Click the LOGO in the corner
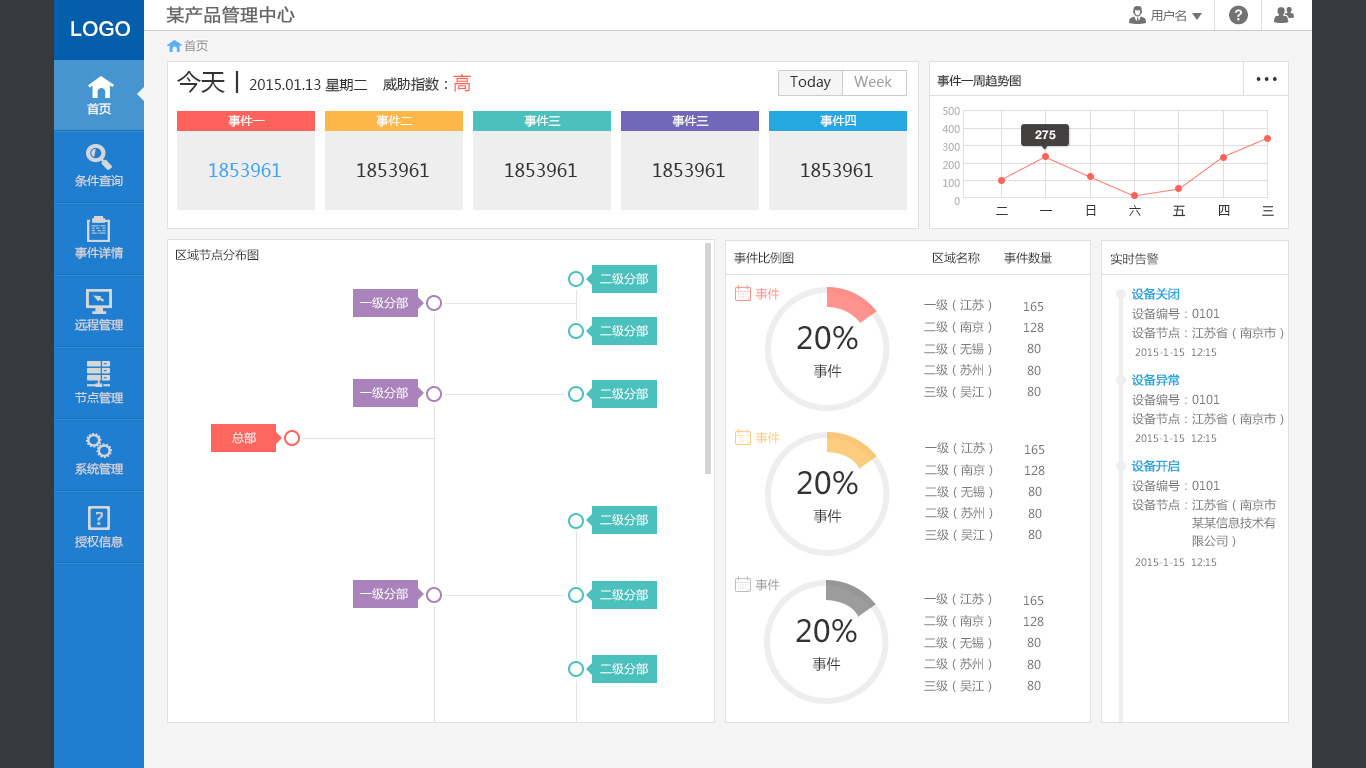This screenshot has height=768, width=1366. (x=100, y=29)
